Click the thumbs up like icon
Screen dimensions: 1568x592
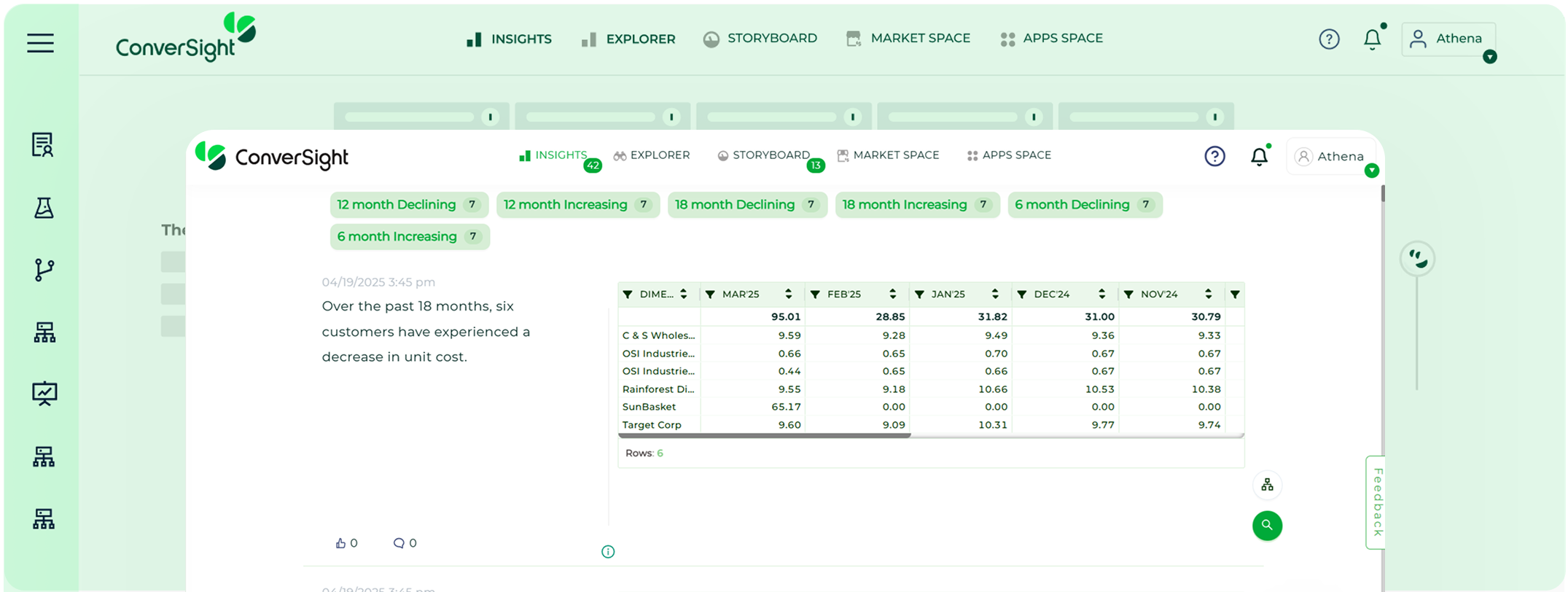click(340, 543)
